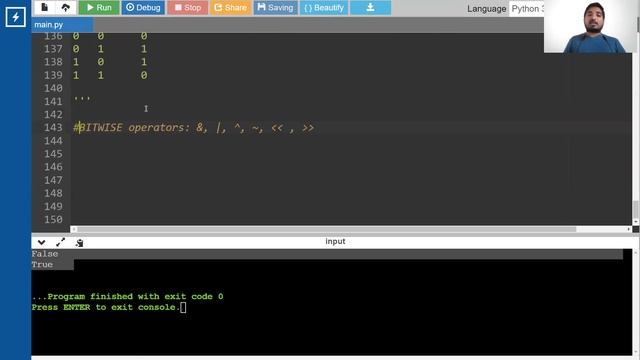Open the Language dropdown showing Python 3
The image size is (640, 360).
[x=527, y=9]
